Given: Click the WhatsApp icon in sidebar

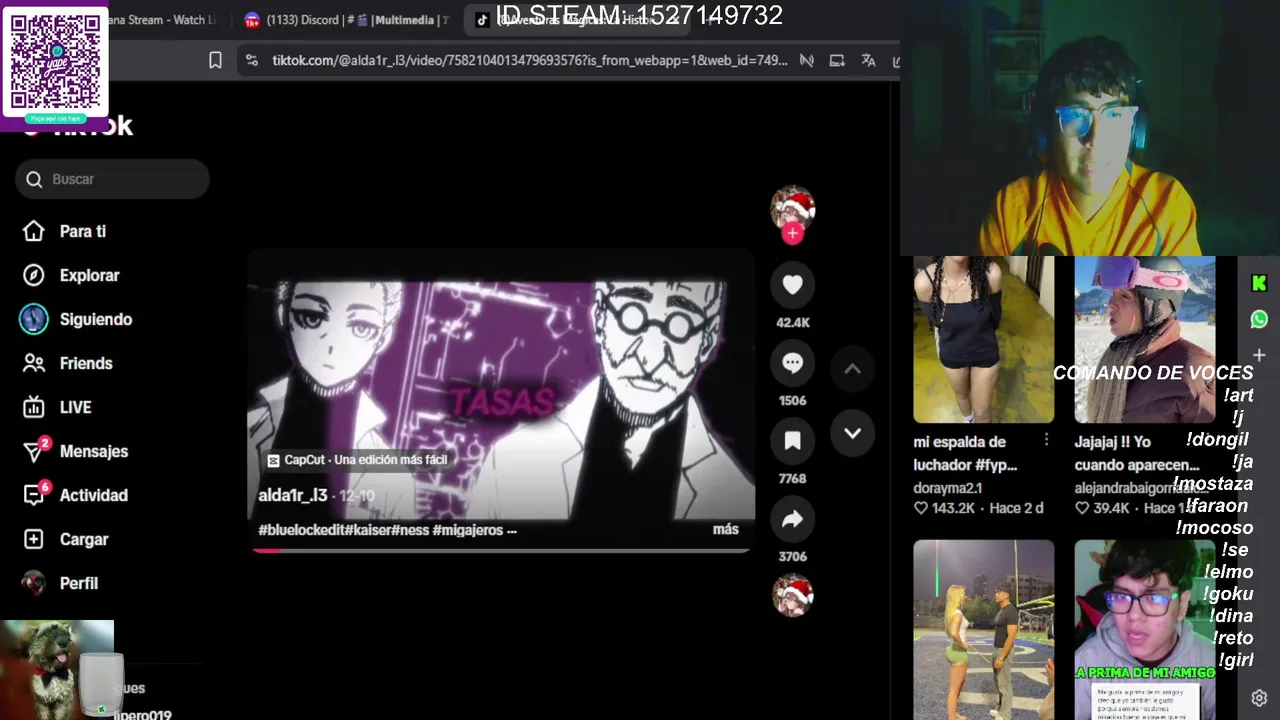Looking at the screenshot, I should click(x=1259, y=319).
